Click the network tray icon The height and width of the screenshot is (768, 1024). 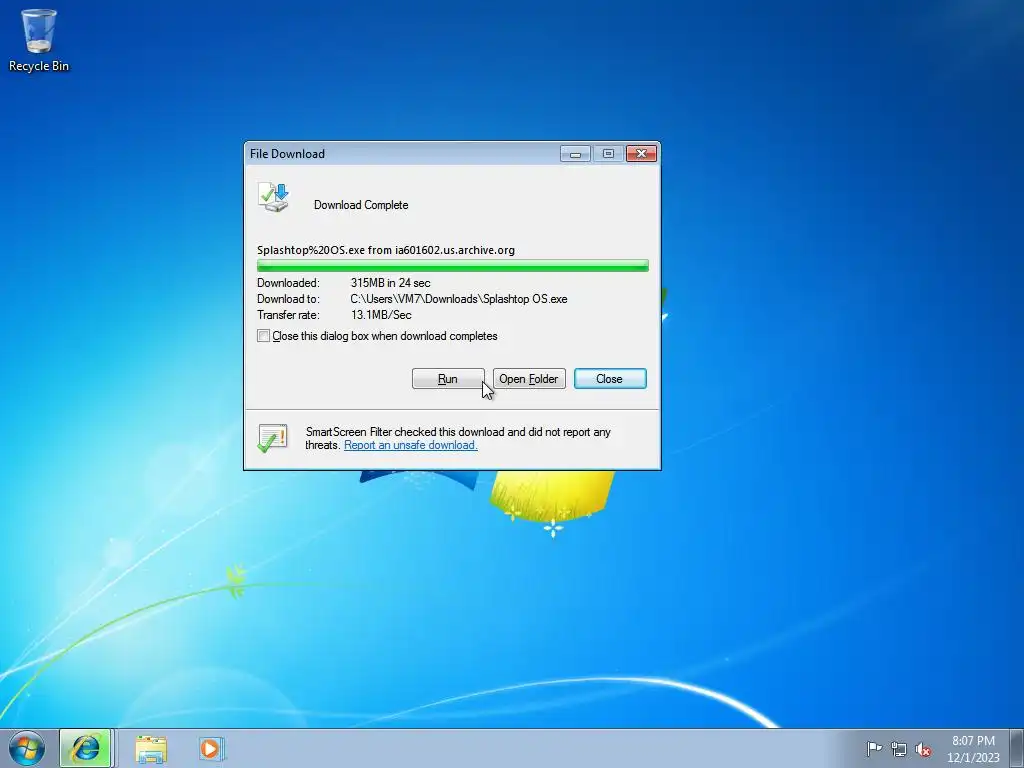click(x=899, y=749)
